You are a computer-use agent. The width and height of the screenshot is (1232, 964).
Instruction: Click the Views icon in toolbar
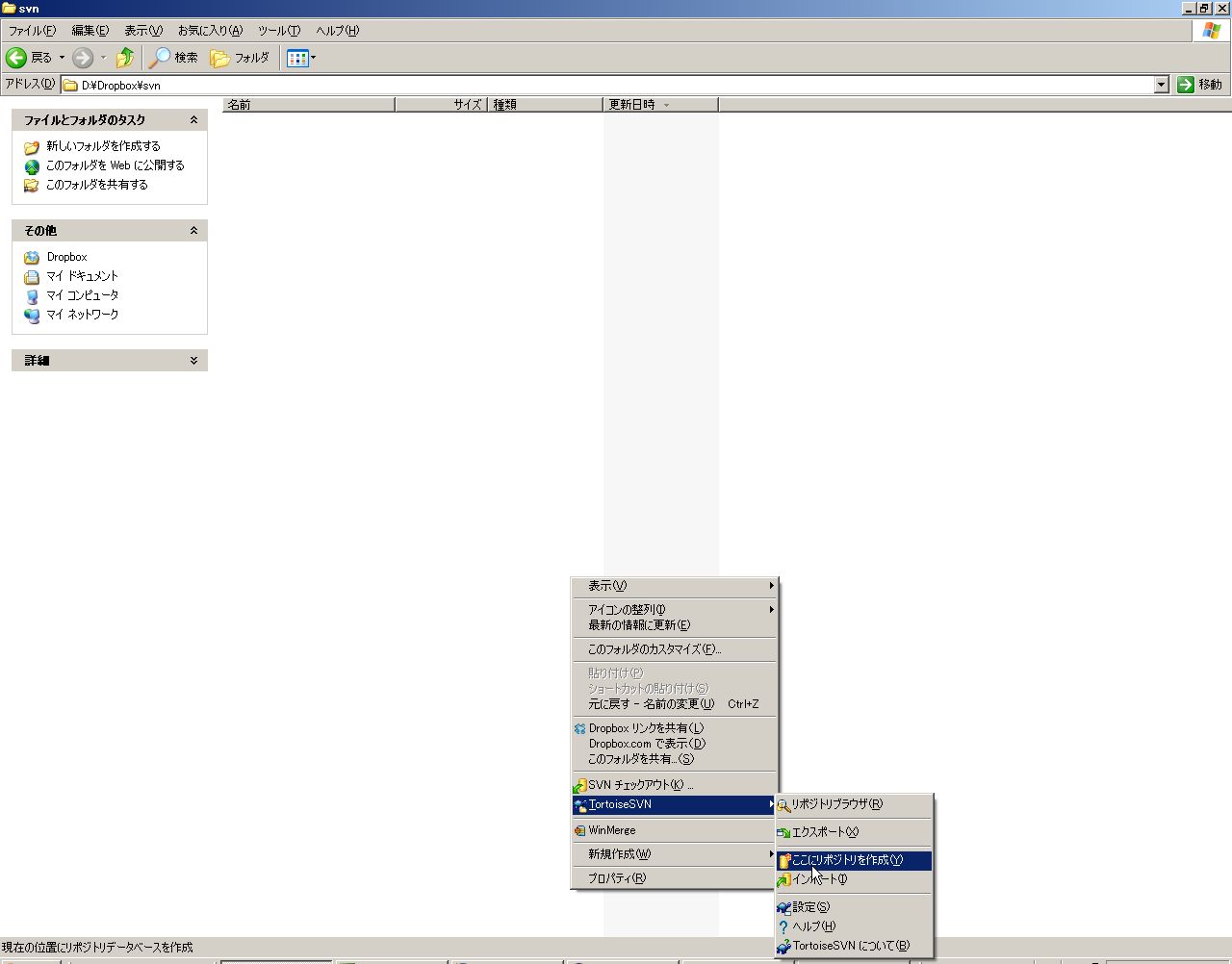296,58
